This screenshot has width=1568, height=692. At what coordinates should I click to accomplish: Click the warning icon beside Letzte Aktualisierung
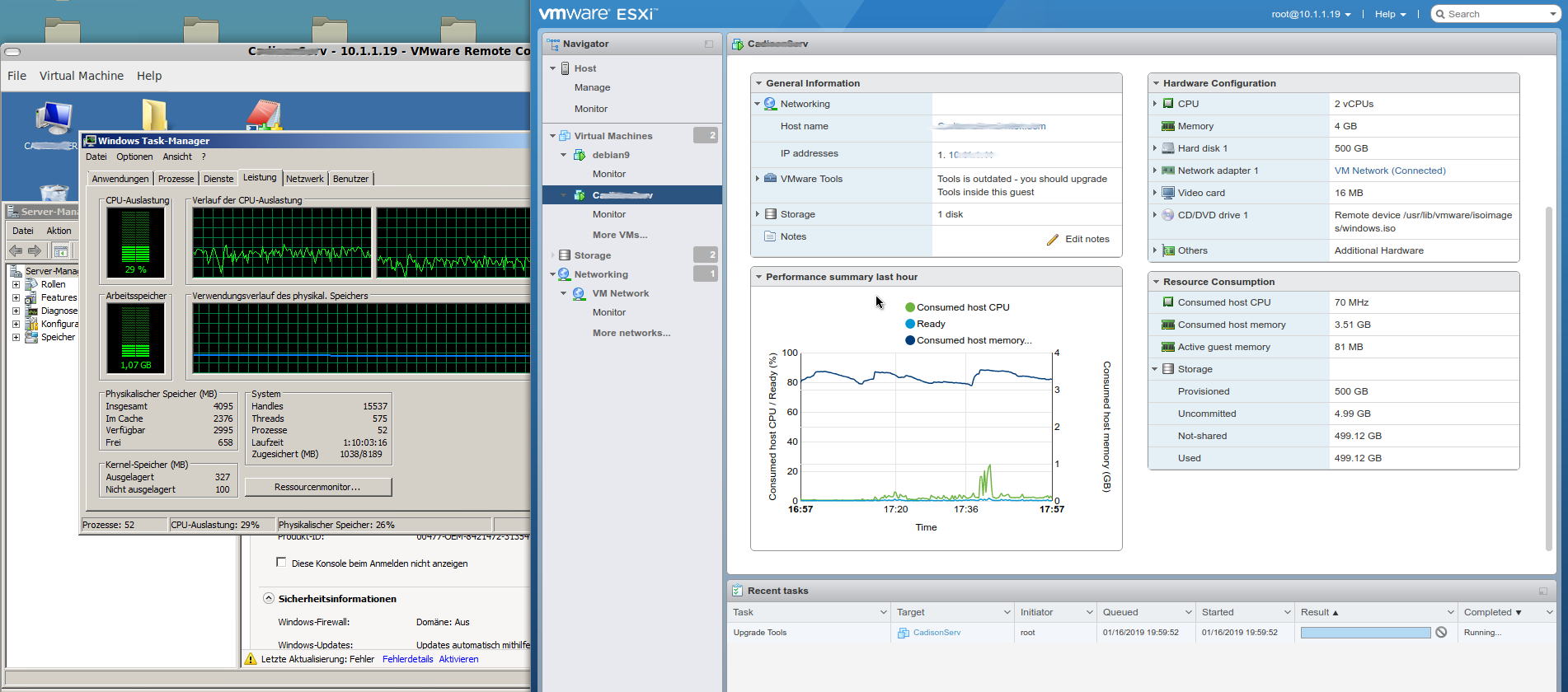click(251, 659)
